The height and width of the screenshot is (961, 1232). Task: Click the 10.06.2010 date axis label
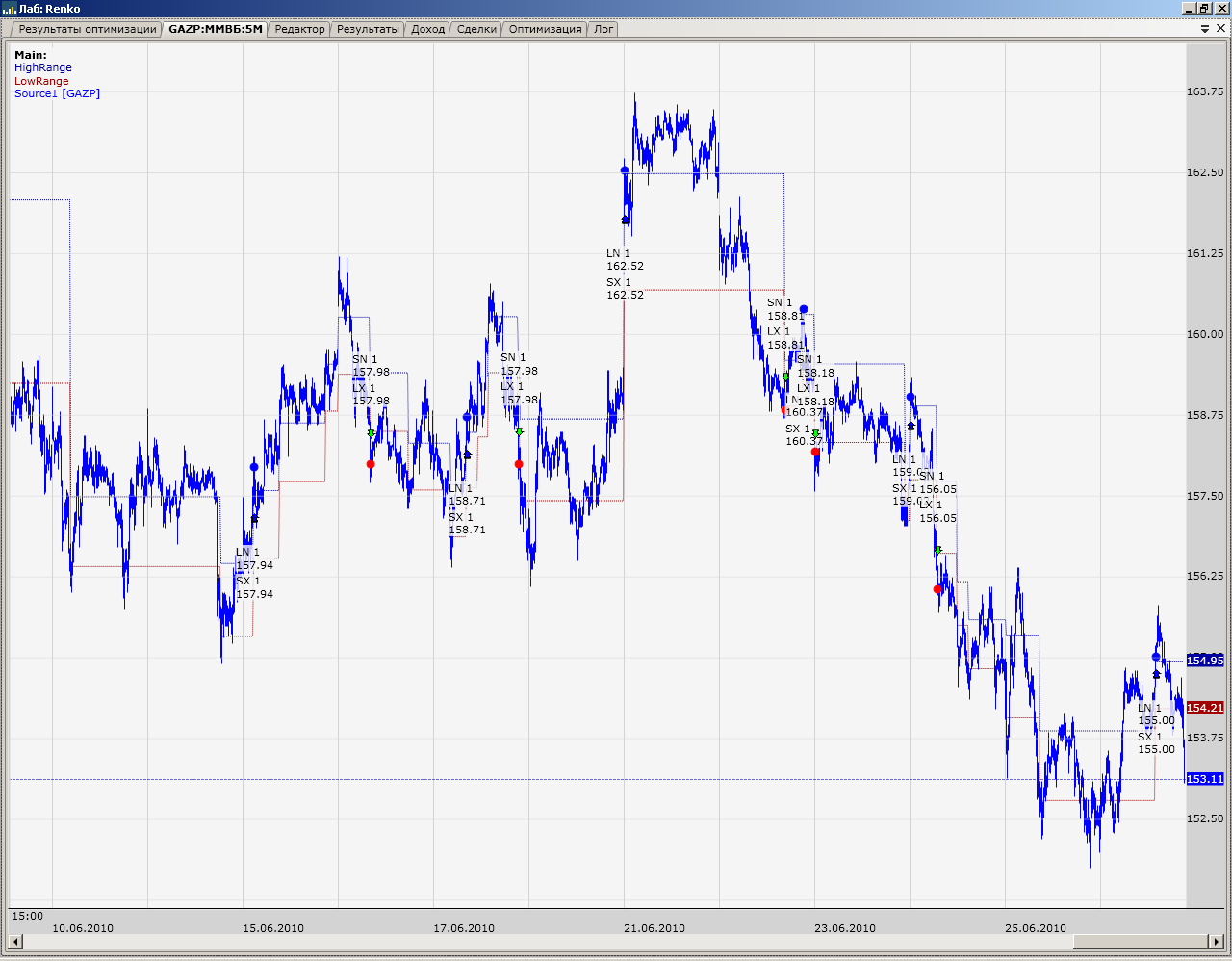point(83,928)
